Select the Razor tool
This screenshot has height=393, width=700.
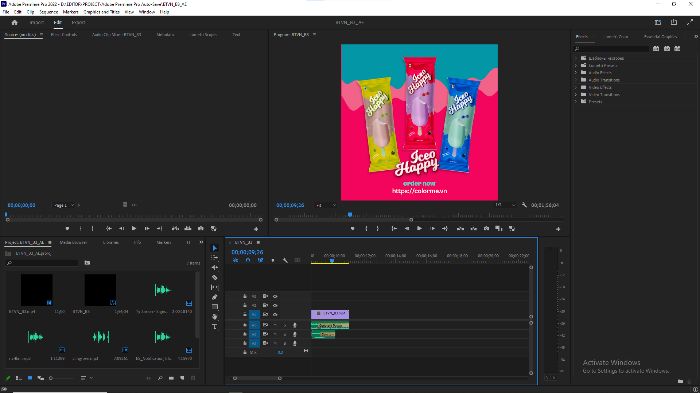tap(215, 277)
